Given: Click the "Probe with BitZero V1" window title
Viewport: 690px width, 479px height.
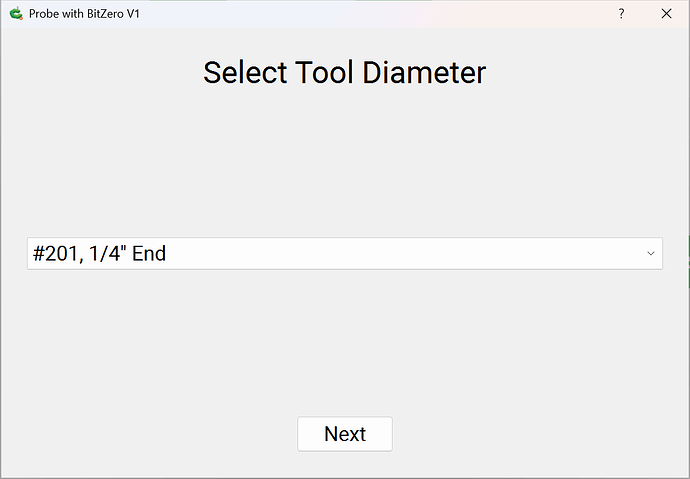Looking at the screenshot, I should pyautogui.click(x=84, y=14).
